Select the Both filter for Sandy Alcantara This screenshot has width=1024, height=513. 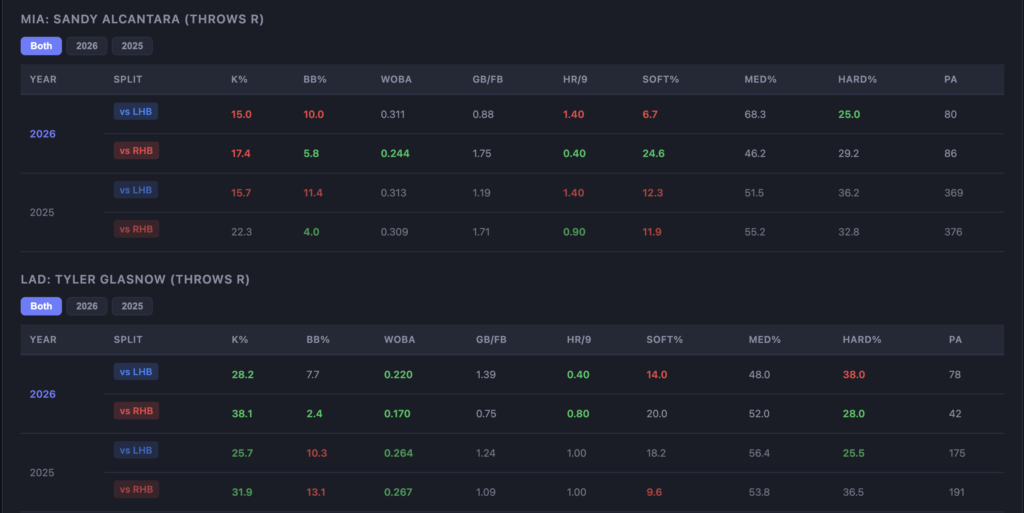tap(41, 46)
